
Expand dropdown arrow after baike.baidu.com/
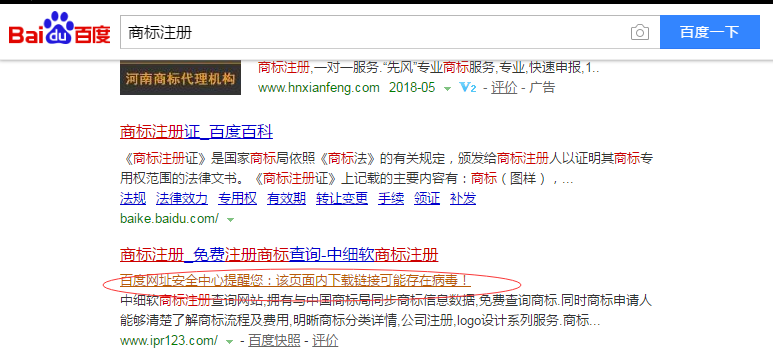tap(230, 220)
